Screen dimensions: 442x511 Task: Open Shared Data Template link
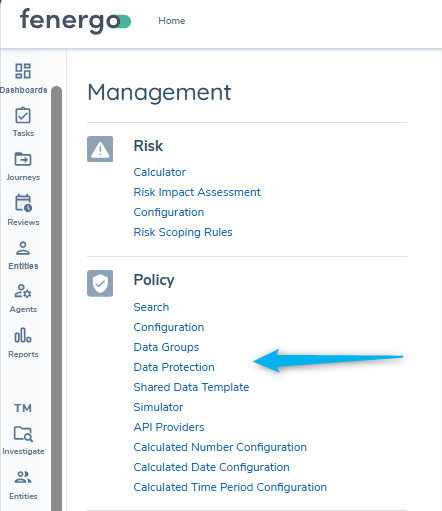coord(191,387)
